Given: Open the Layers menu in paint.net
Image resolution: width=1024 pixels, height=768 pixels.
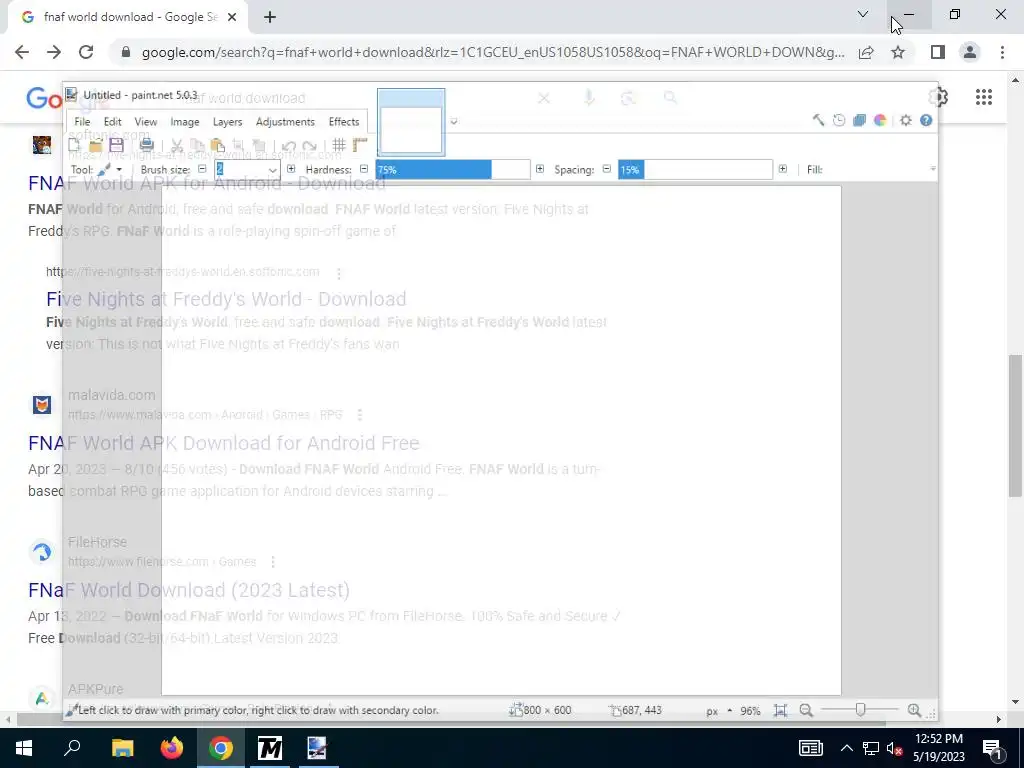Looking at the screenshot, I should click(x=227, y=122).
